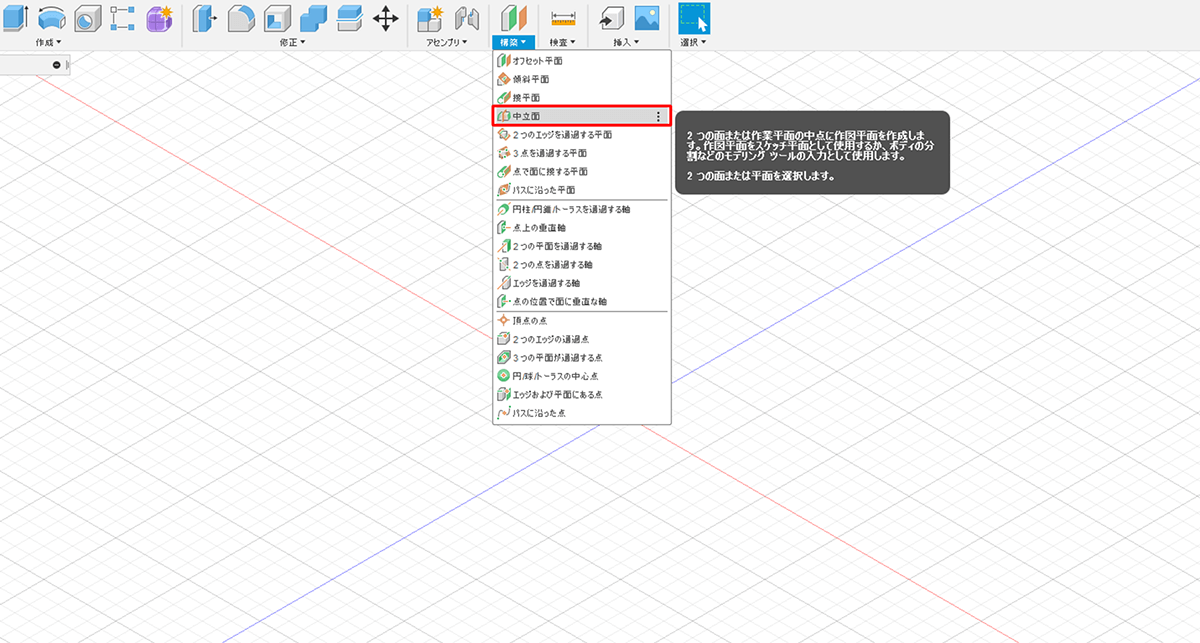Select the Fillet tool icon

240,17
